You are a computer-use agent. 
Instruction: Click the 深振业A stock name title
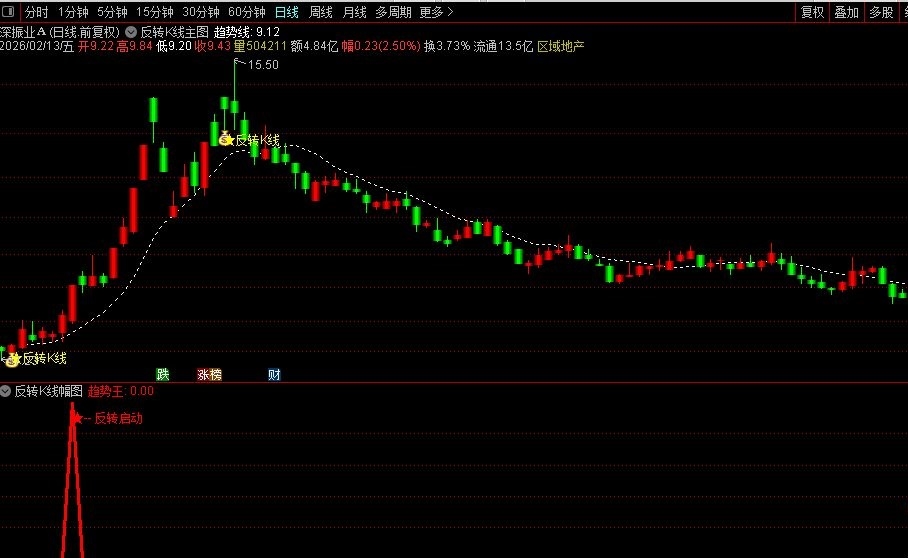pos(23,32)
